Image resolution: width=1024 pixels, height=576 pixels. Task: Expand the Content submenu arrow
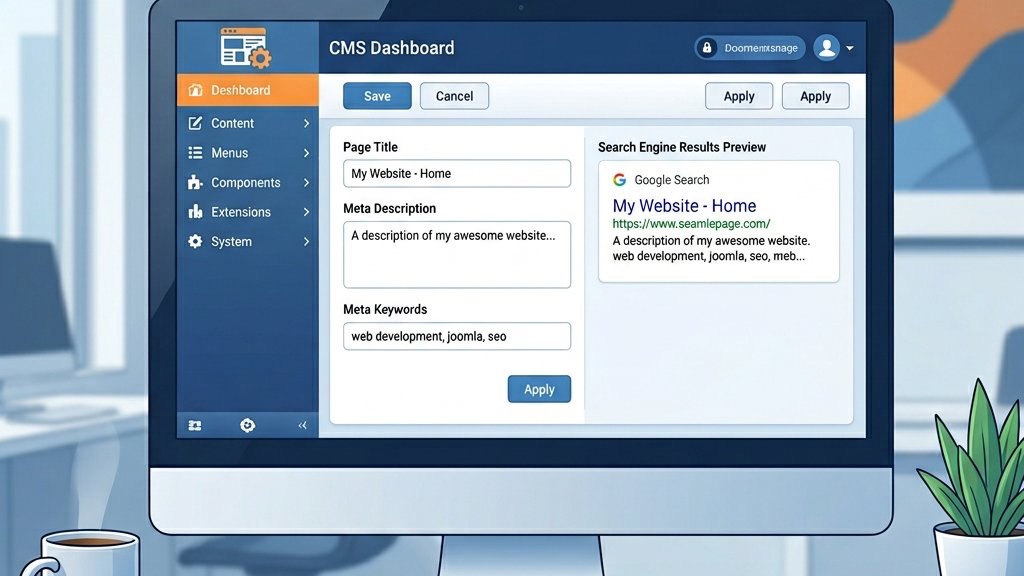click(306, 123)
